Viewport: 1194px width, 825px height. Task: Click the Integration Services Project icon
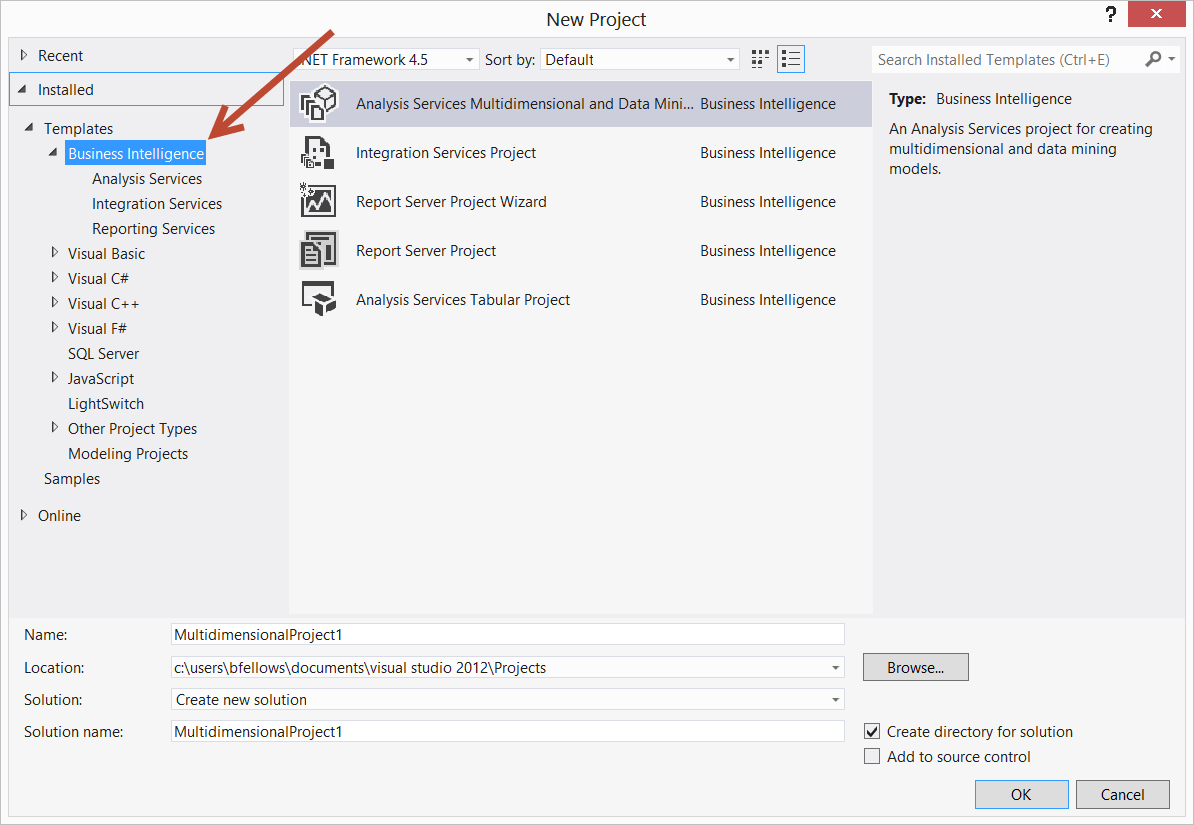pyautogui.click(x=318, y=152)
